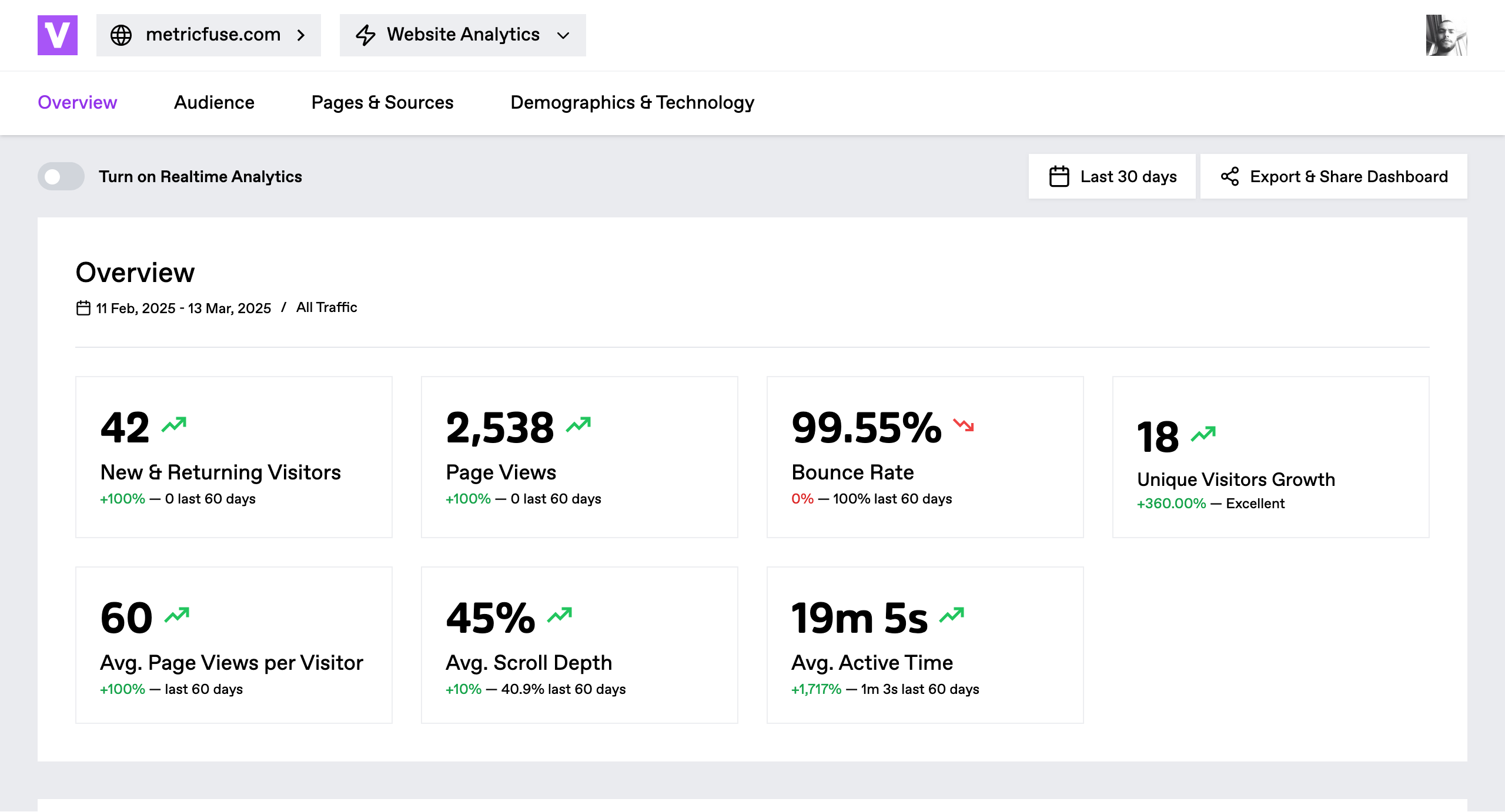Toggle Realtime Analytics switch on
Image resolution: width=1505 pixels, height=812 pixels.
click(x=61, y=176)
